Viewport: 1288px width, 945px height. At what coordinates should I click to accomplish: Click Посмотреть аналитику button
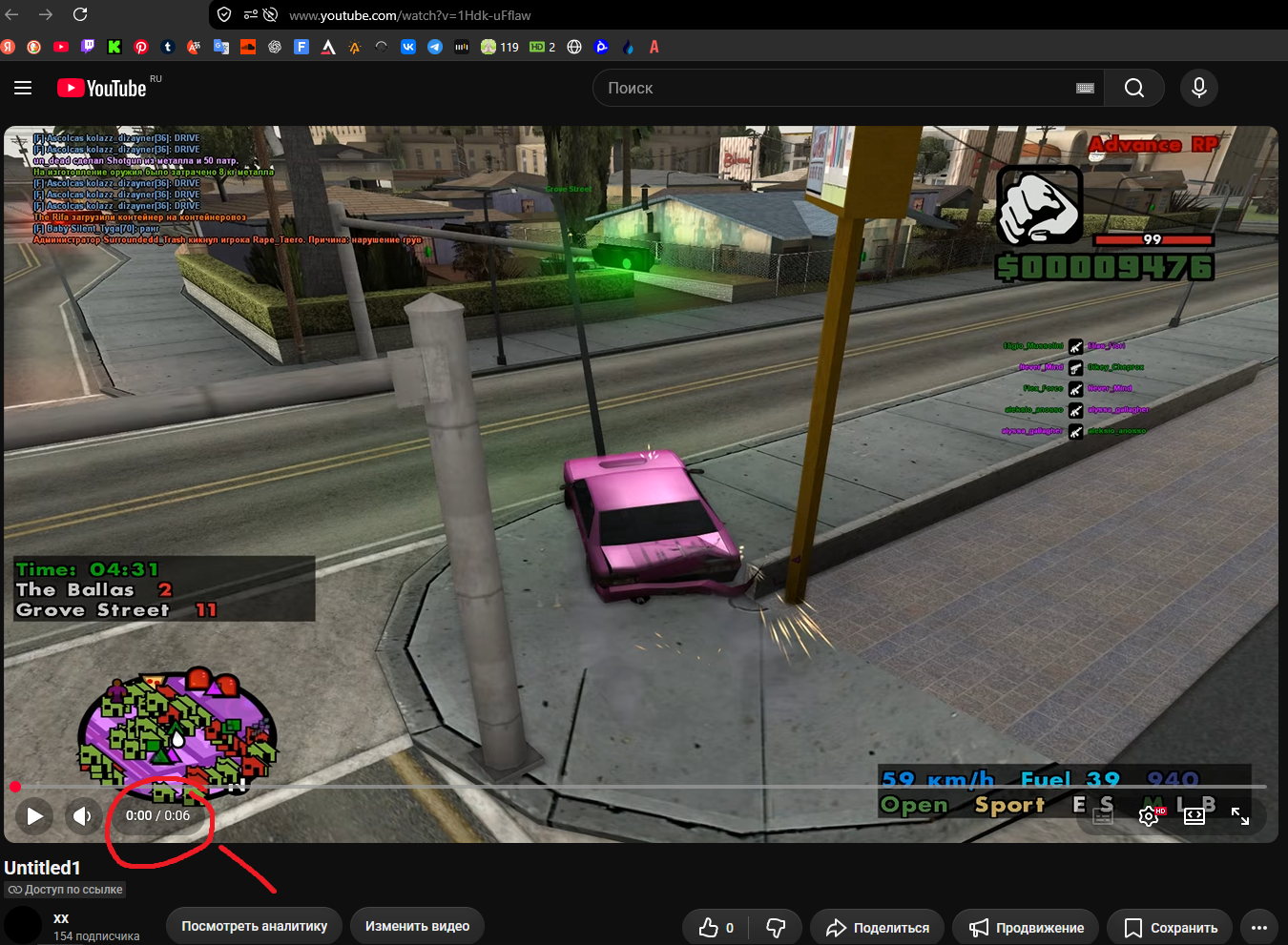[x=255, y=927]
